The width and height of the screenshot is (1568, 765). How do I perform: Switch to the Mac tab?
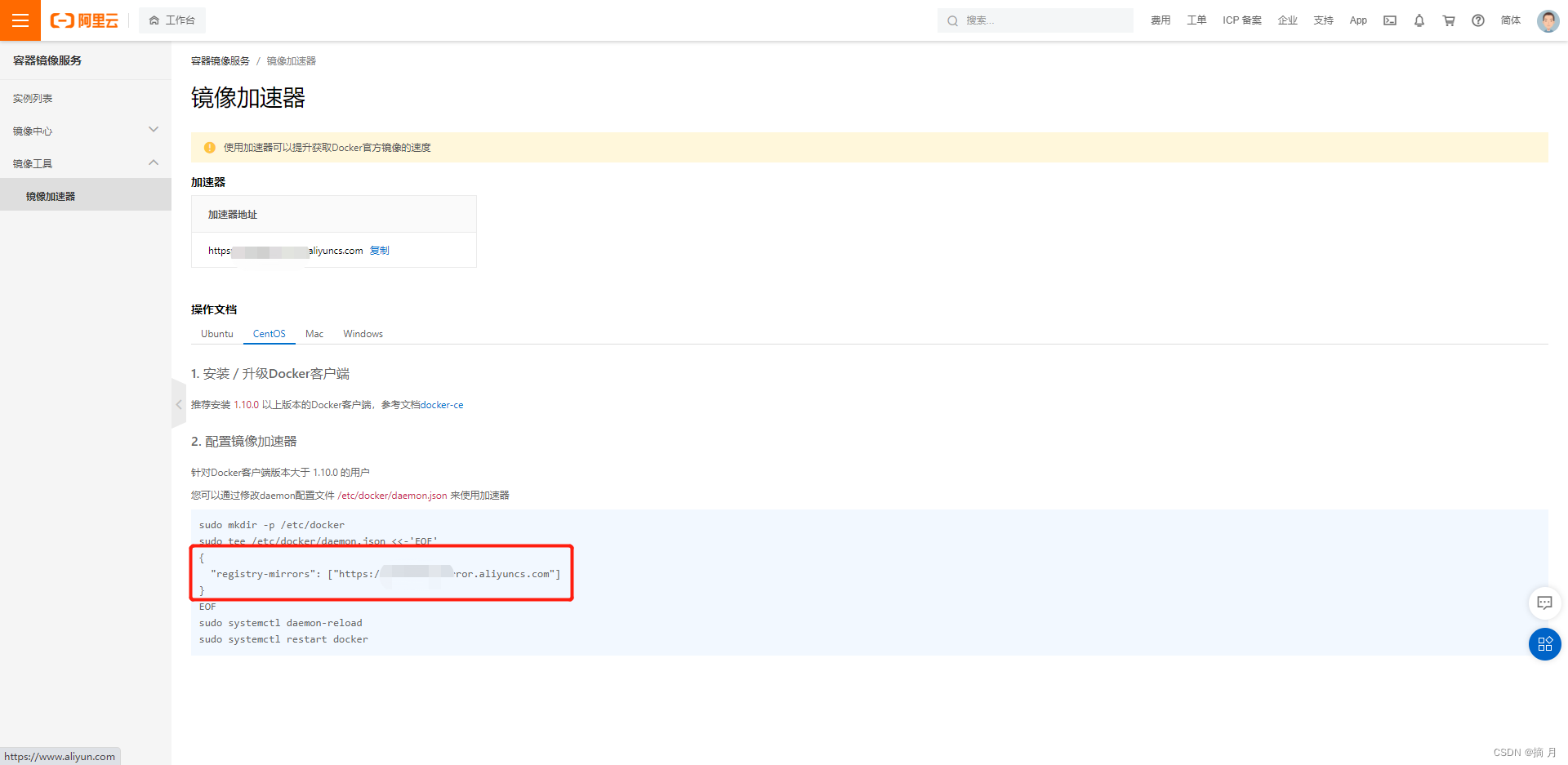click(314, 334)
